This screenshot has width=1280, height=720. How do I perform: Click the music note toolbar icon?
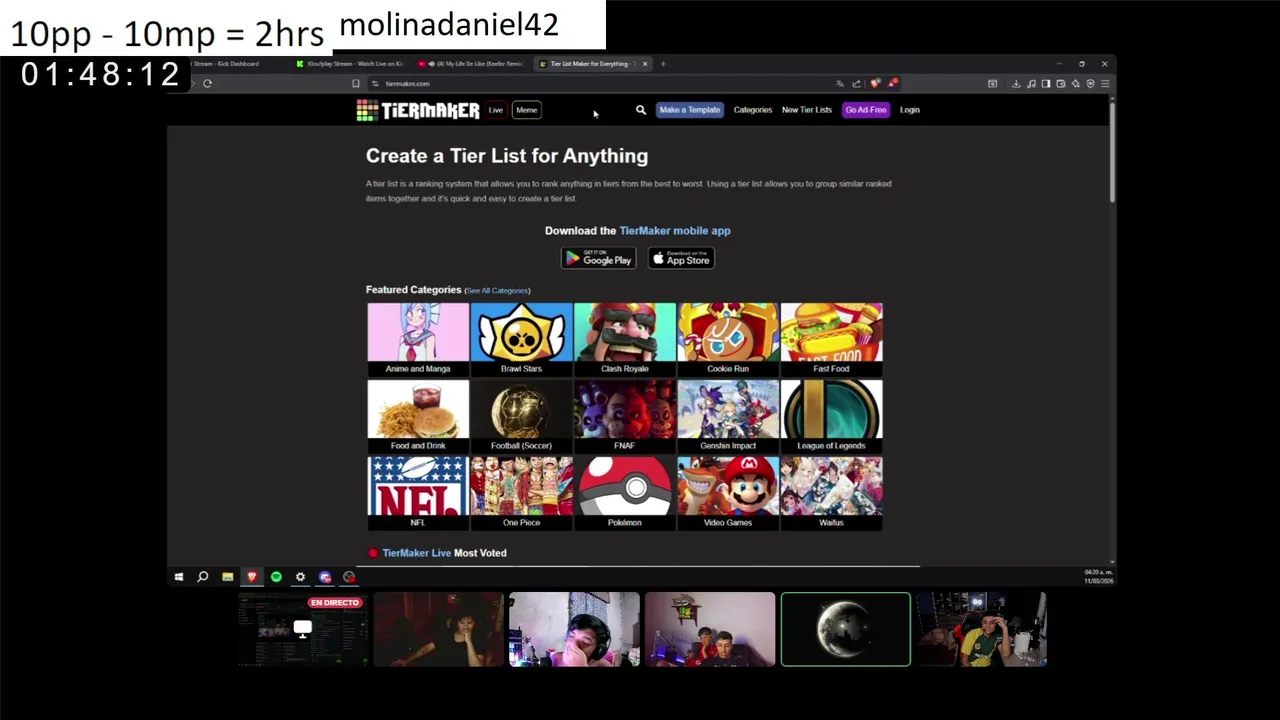pyautogui.click(x=1031, y=84)
